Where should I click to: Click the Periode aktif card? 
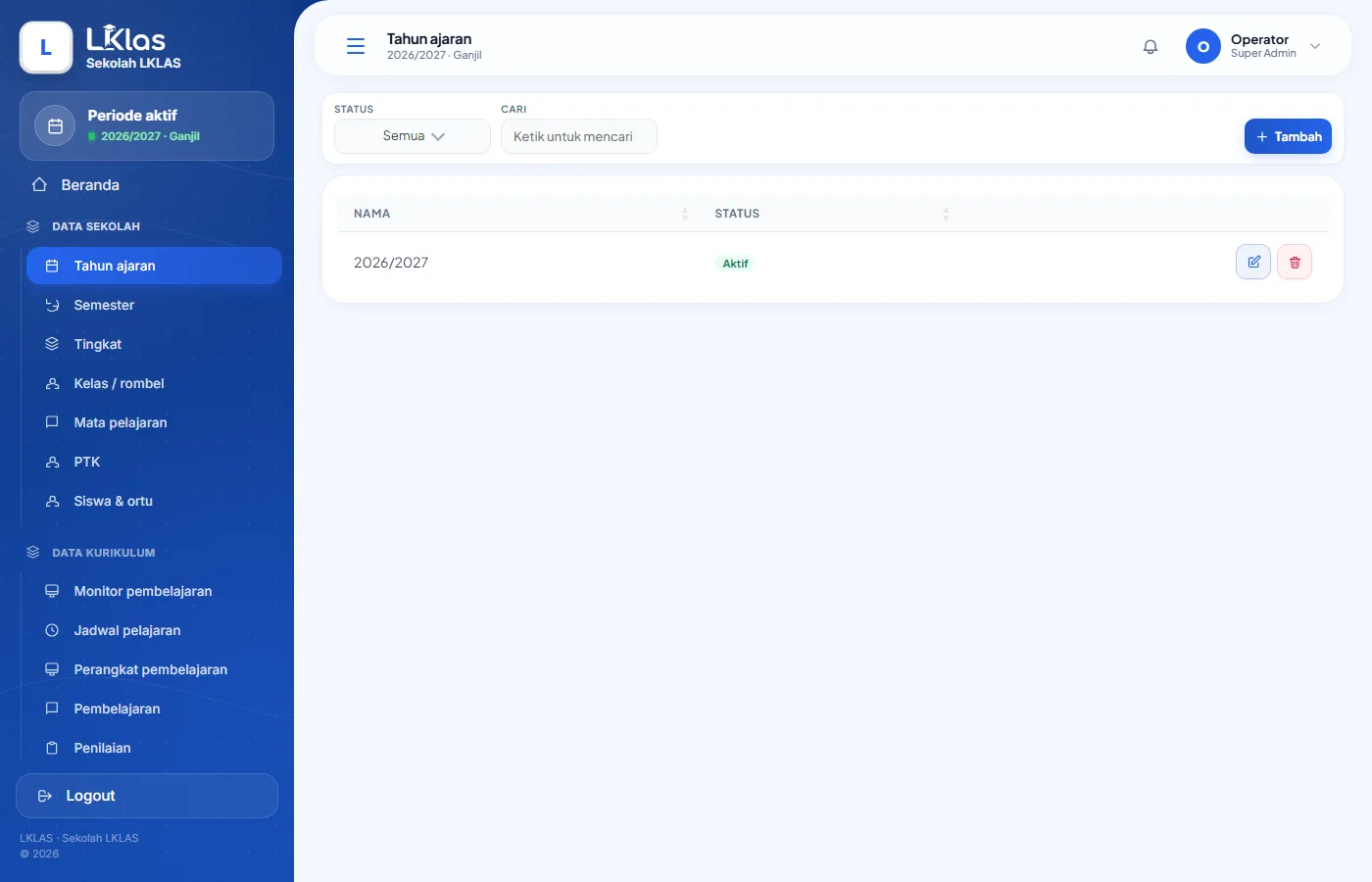pyautogui.click(x=147, y=125)
